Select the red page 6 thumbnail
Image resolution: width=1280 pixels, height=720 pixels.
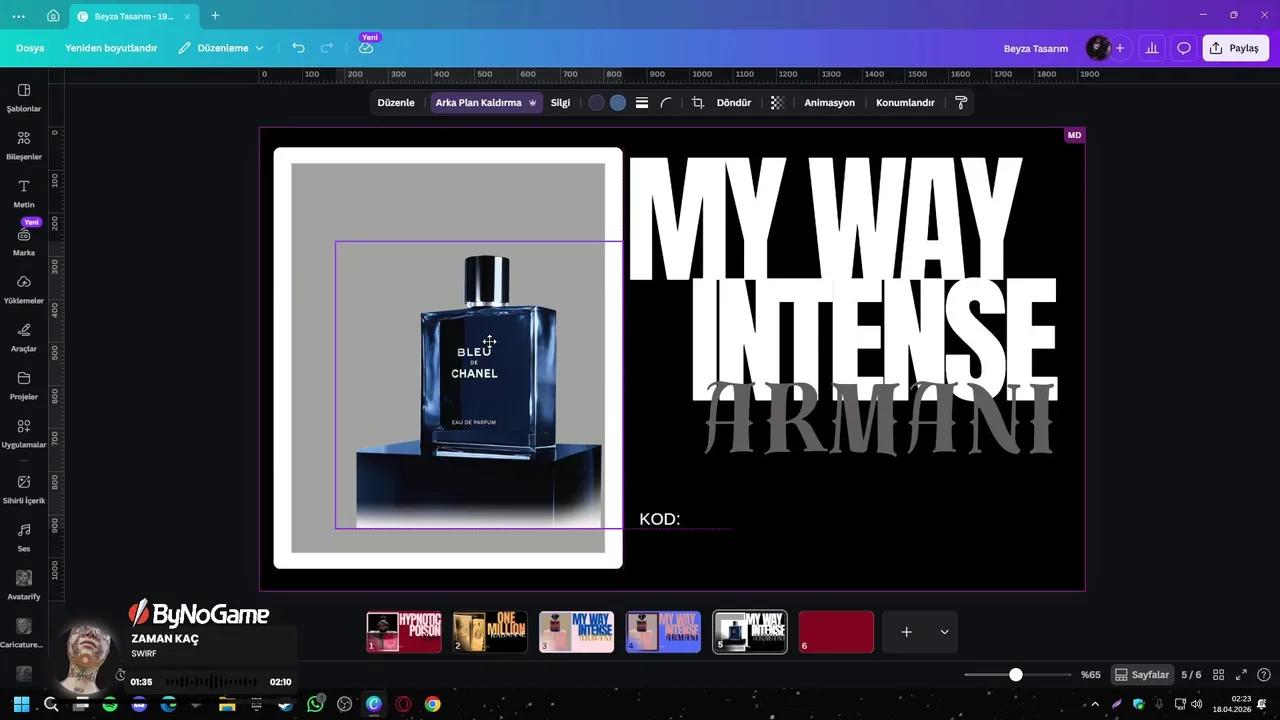point(836,632)
